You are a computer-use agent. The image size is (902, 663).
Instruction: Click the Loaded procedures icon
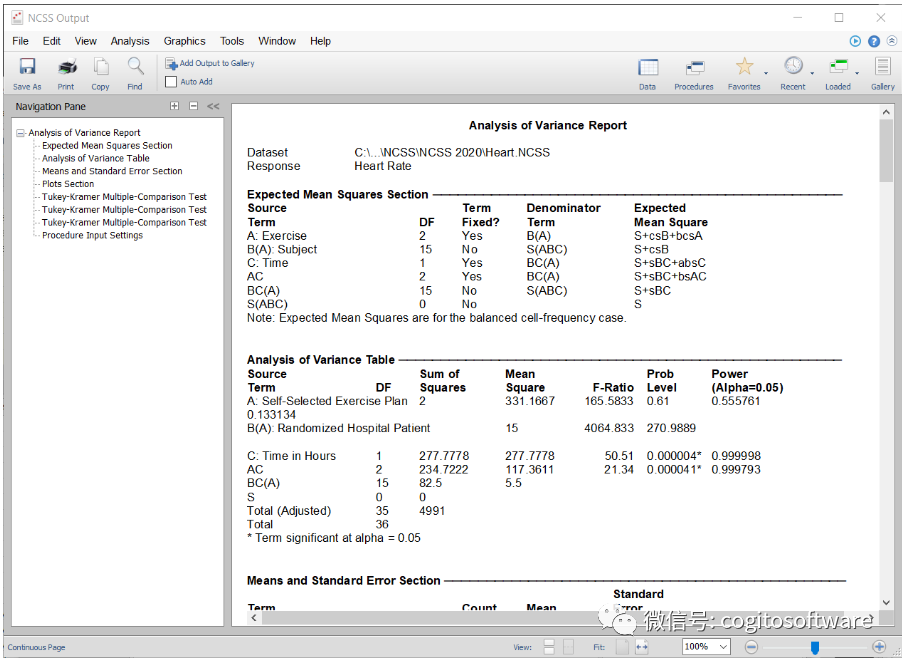[x=838, y=67]
